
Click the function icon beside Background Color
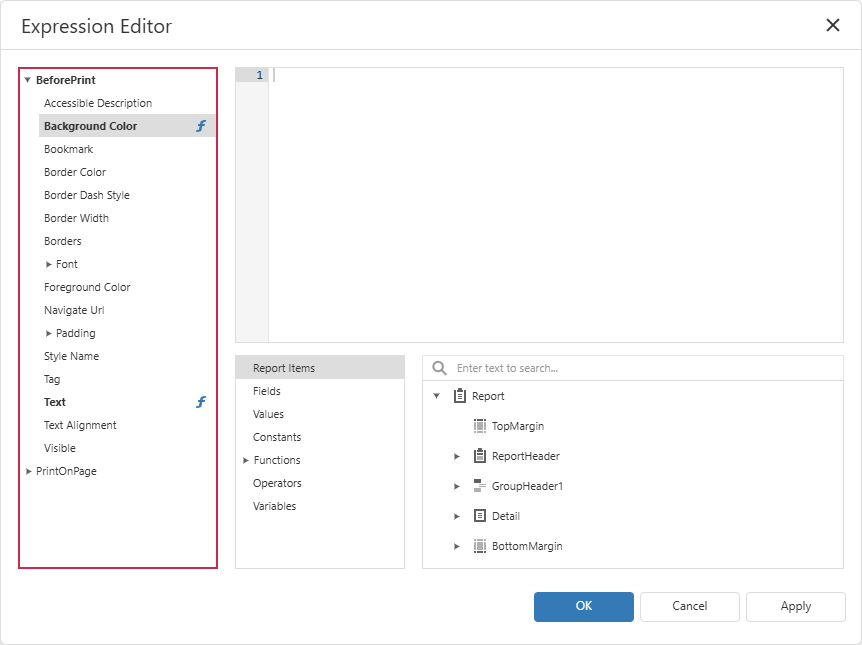tap(201, 126)
